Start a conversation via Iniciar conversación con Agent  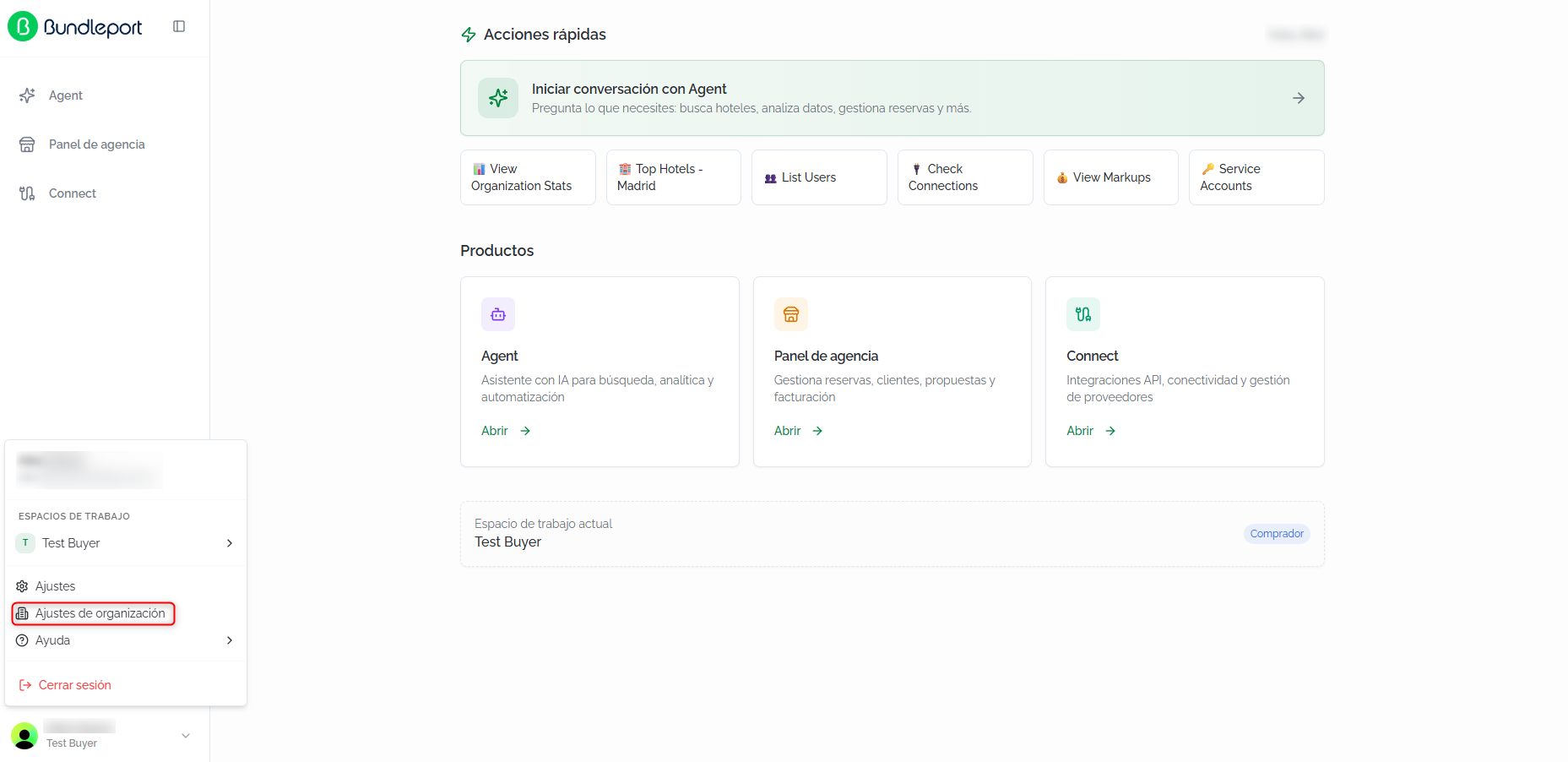click(x=893, y=98)
